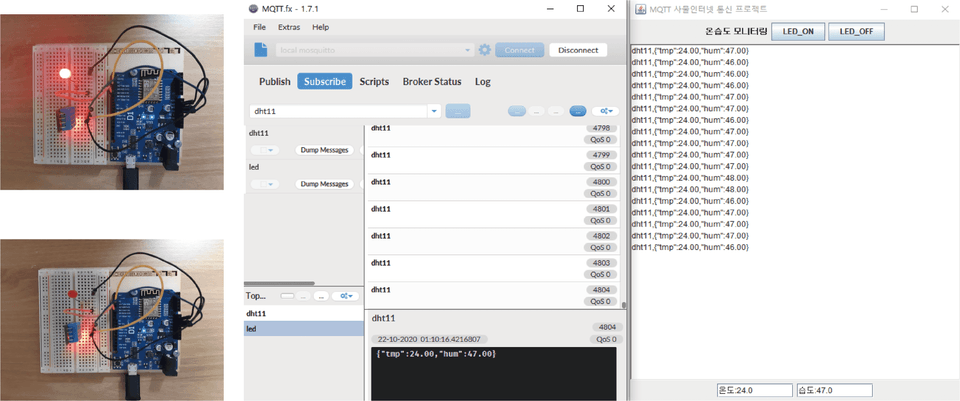Select led in the topics collector list
Screen dimensions: 960x401
coord(304,329)
